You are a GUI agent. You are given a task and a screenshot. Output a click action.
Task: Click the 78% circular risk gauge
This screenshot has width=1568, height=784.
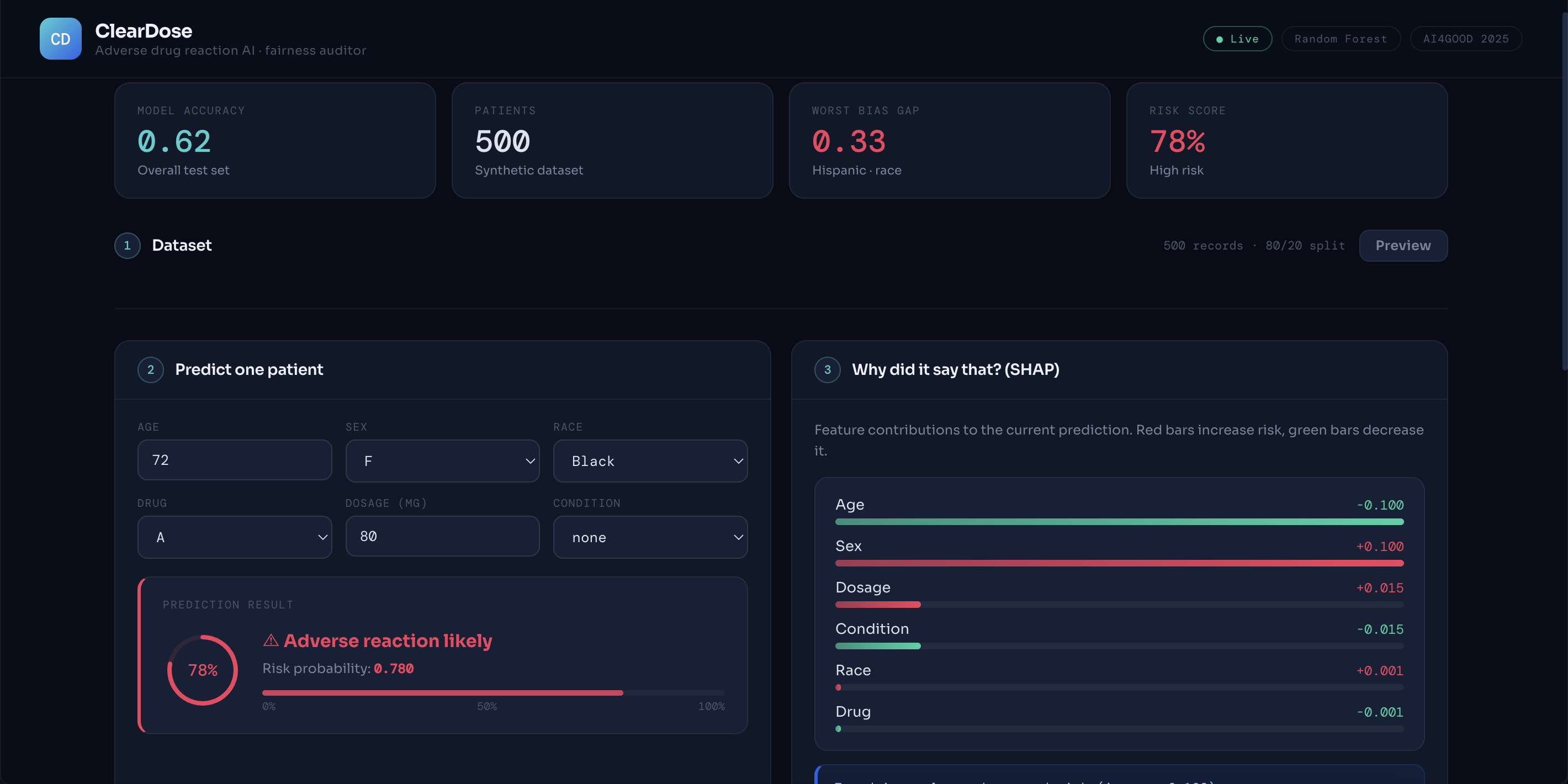pos(203,670)
